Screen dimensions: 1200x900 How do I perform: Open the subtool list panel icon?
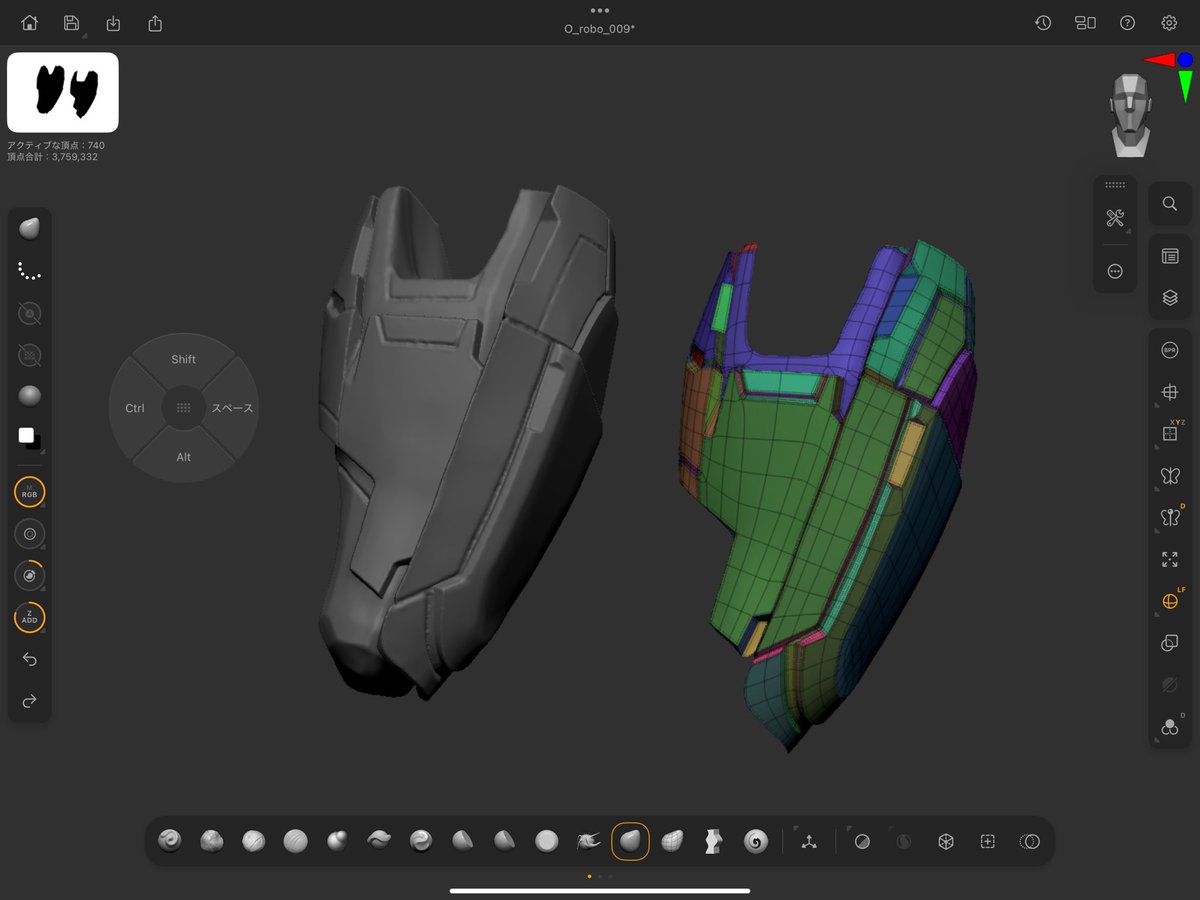pos(1169,256)
